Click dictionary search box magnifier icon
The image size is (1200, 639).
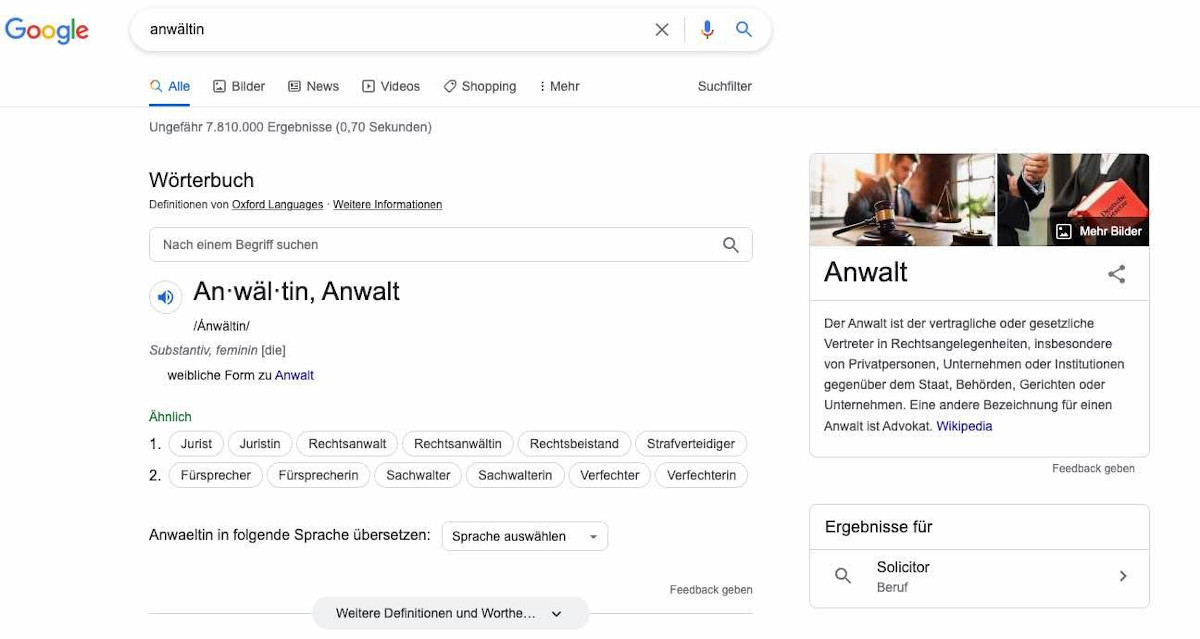(x=731, y=245)
